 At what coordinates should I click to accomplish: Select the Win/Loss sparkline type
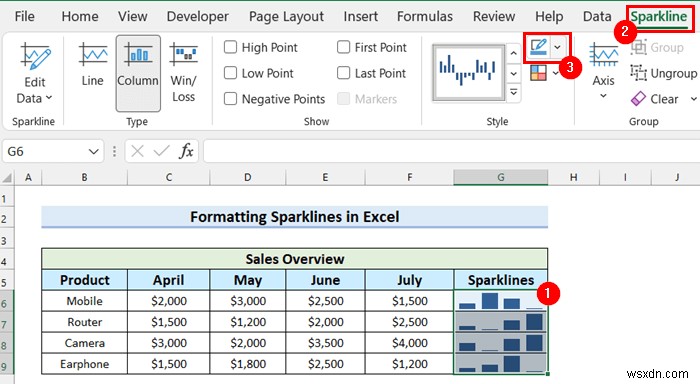[183, 55]
